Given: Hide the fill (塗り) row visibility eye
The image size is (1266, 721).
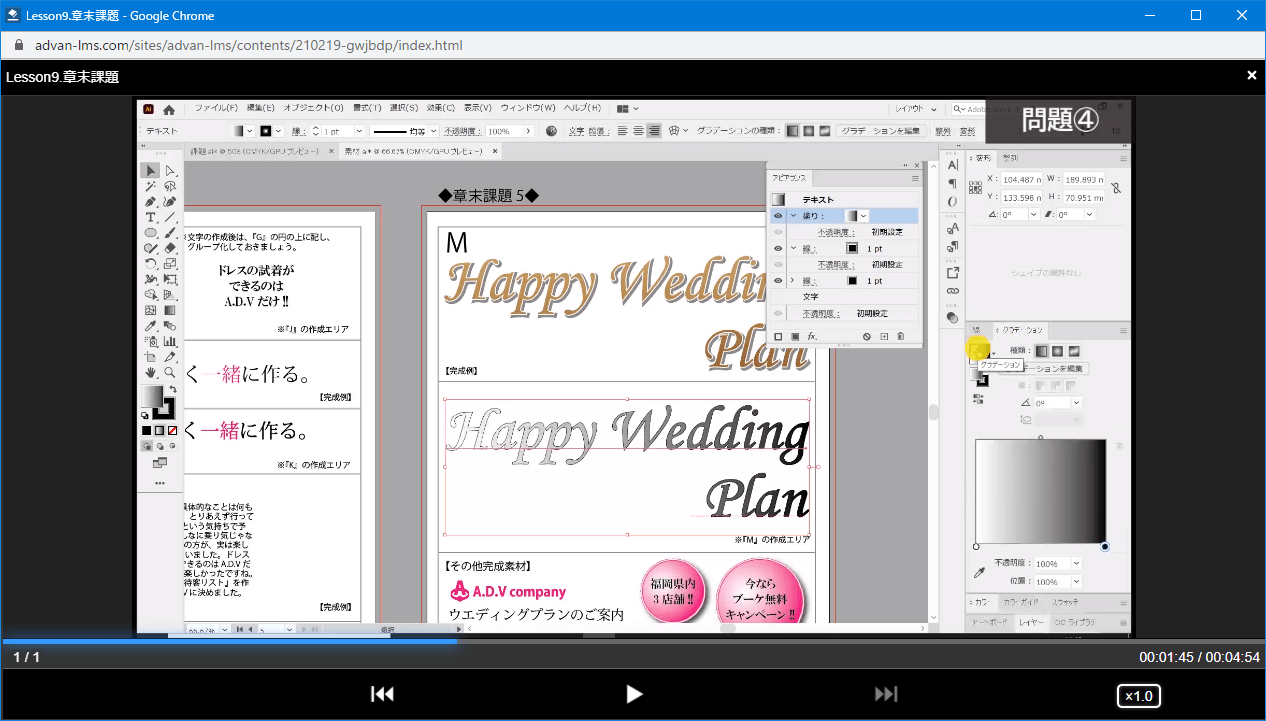Looking at the screenshot, I should 778,216.
